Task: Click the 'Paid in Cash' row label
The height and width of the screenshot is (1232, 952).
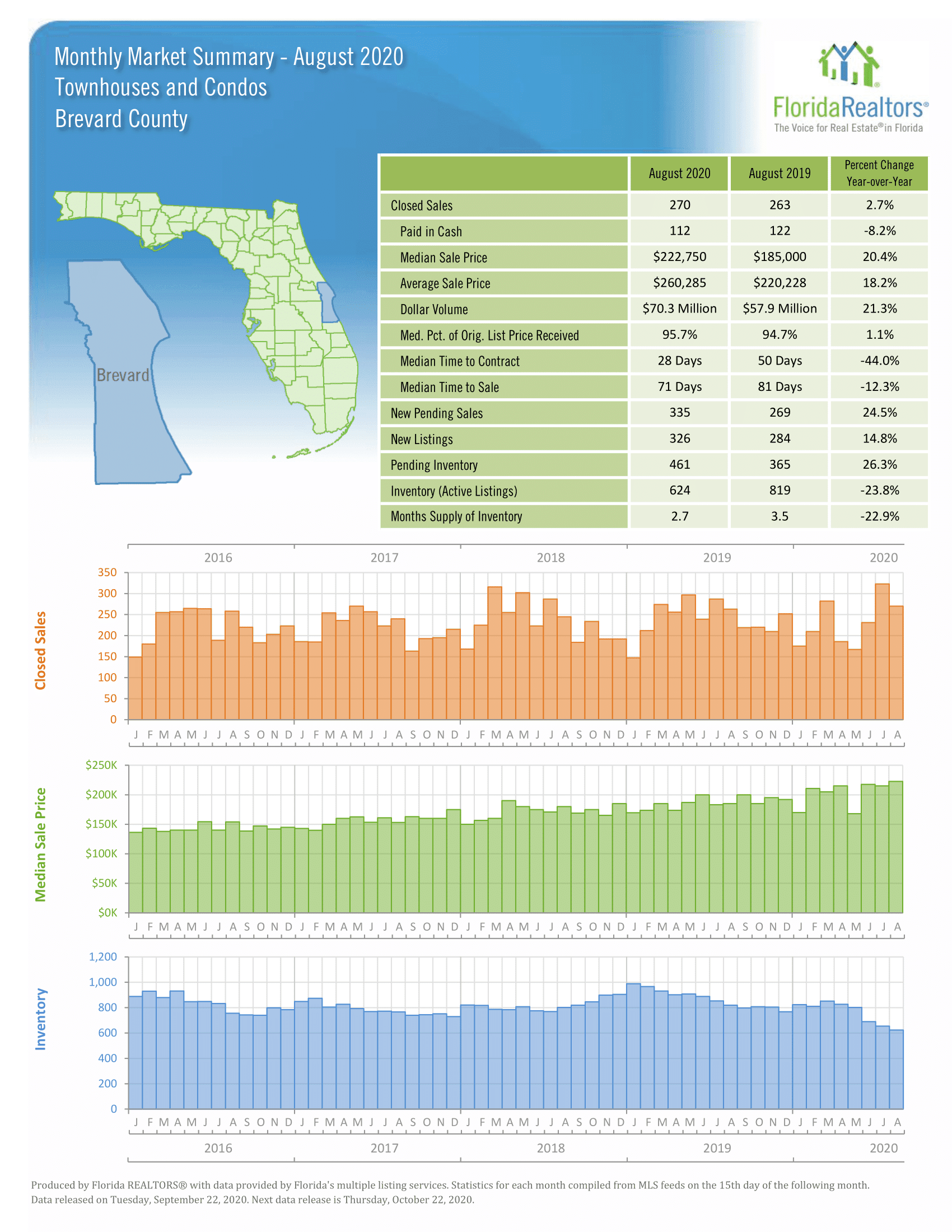Action: tap(431, 231)
